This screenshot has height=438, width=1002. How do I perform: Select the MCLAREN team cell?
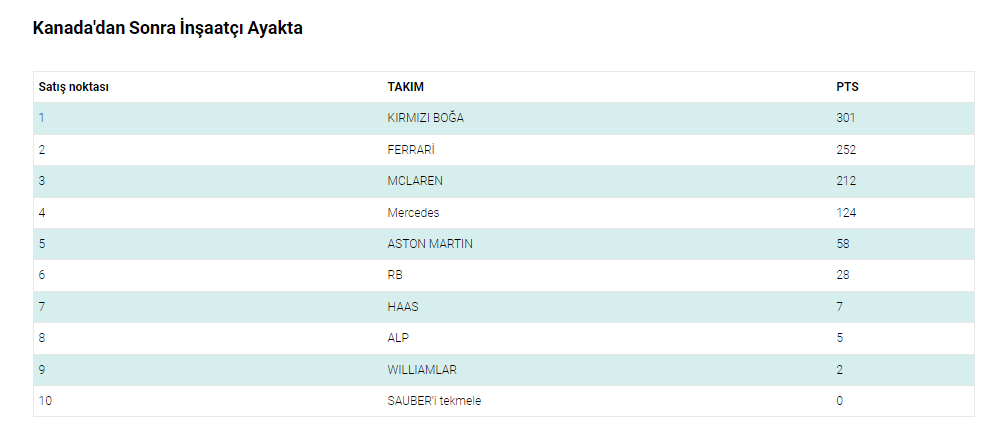(x=415, y=181)
